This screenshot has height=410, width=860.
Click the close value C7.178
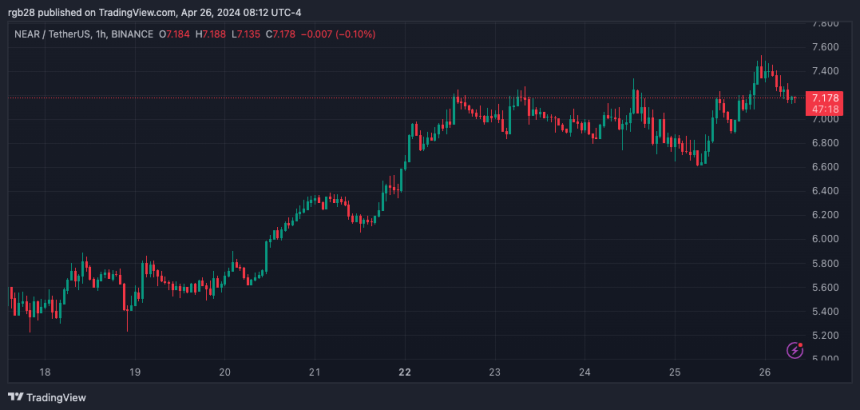coord(281,35)
